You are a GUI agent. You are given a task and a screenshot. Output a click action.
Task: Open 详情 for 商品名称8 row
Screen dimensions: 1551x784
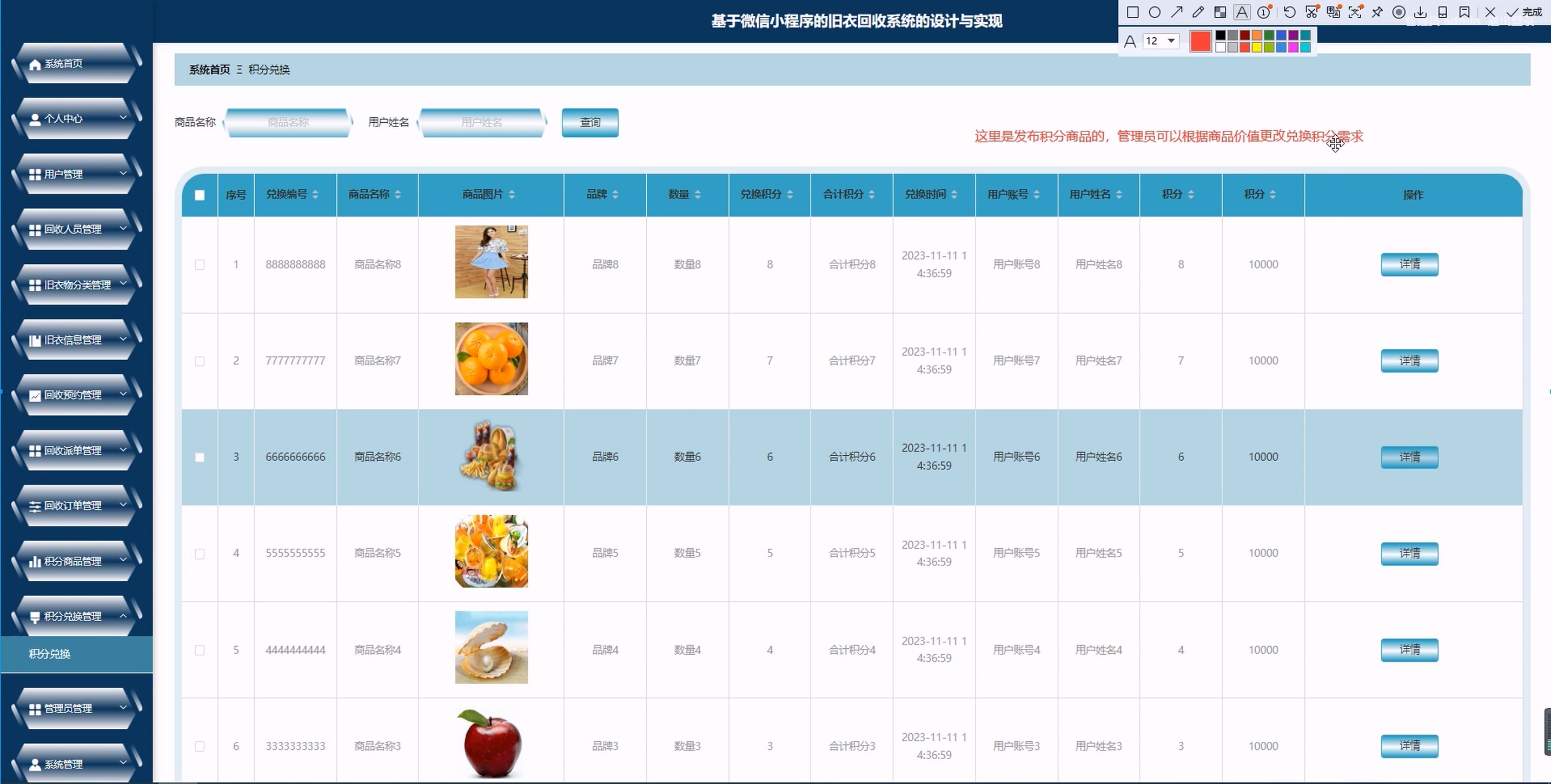(1409, 264)
